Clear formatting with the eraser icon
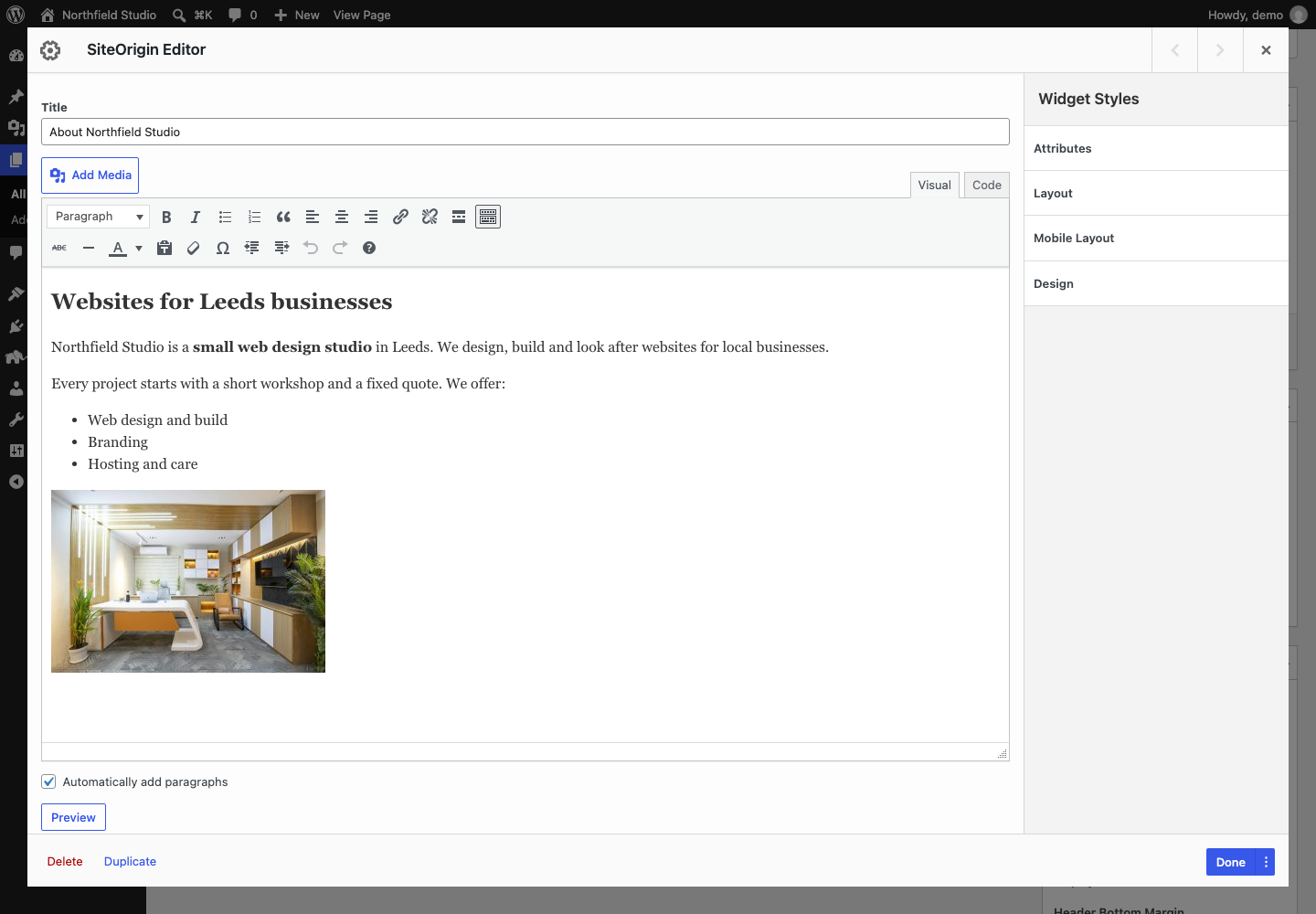 click(x=194, y=248)
